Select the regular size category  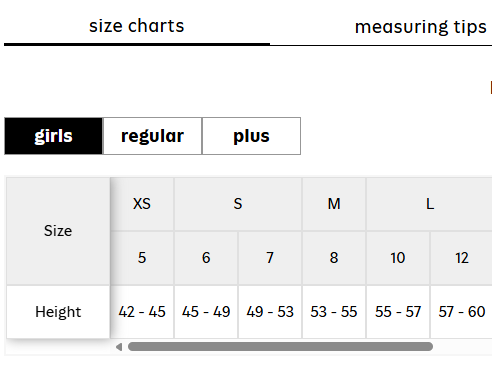(152, 136)
